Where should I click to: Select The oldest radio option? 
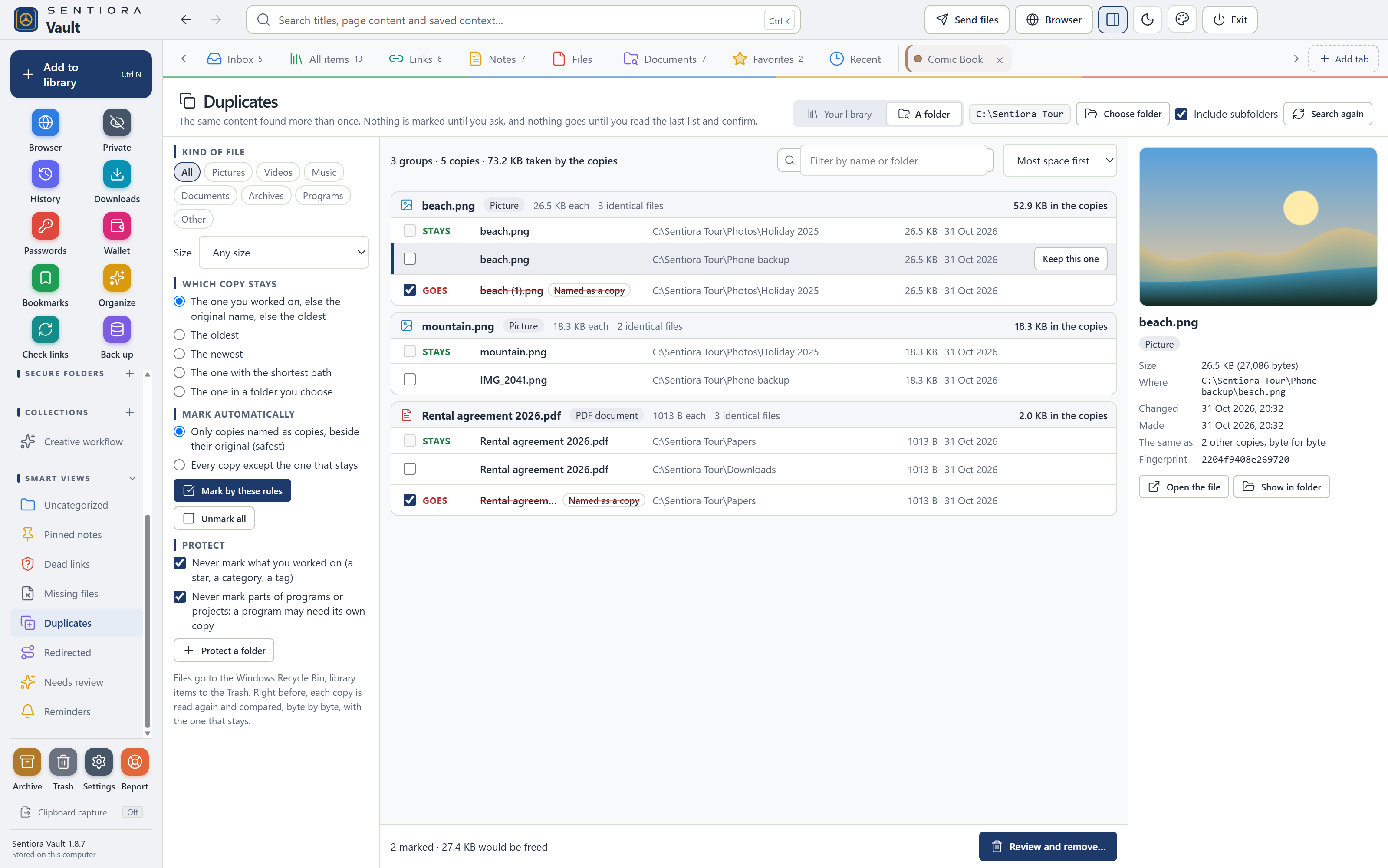[x=179, y=335]
